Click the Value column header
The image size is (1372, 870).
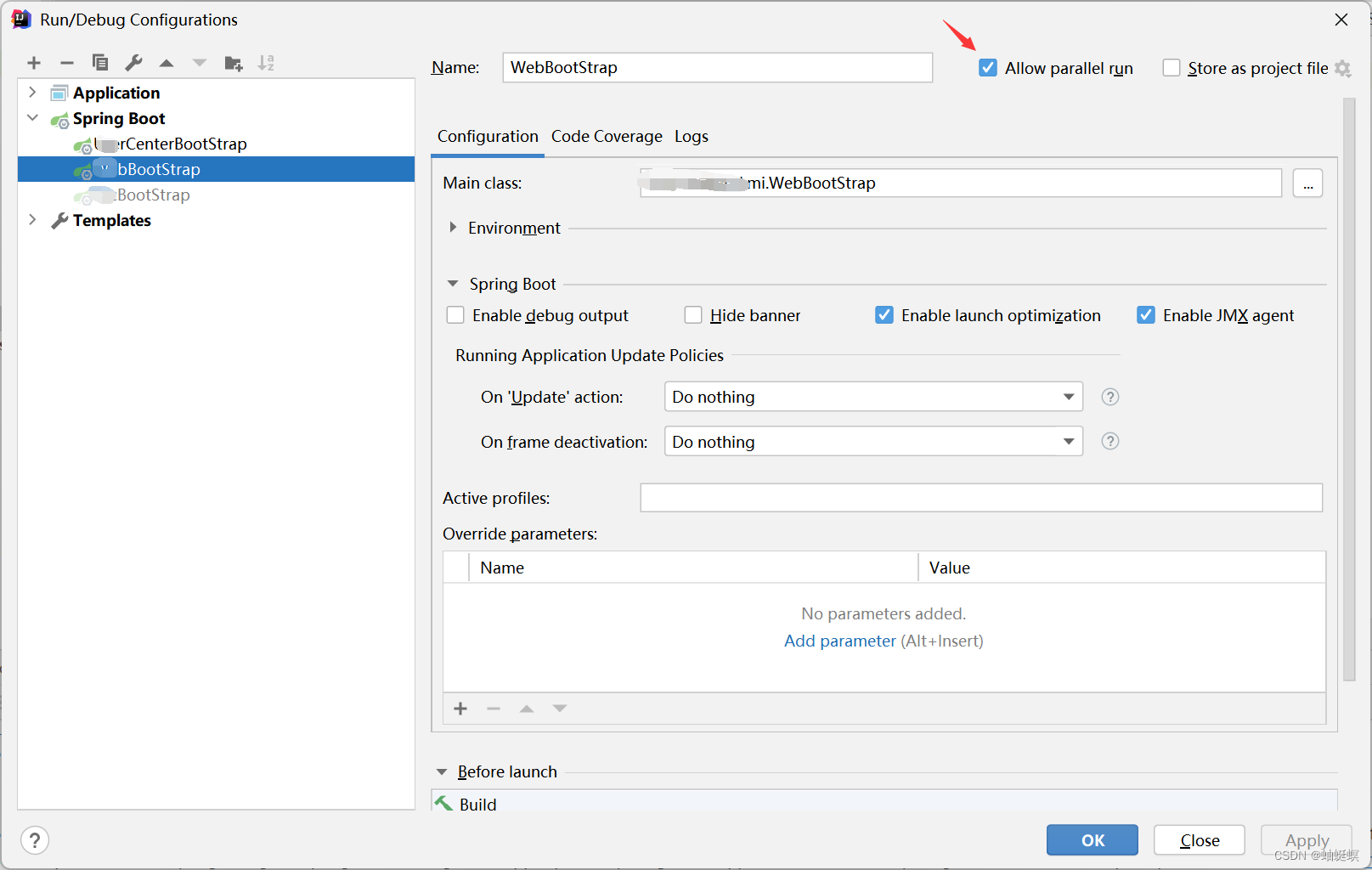point(1121,568)
